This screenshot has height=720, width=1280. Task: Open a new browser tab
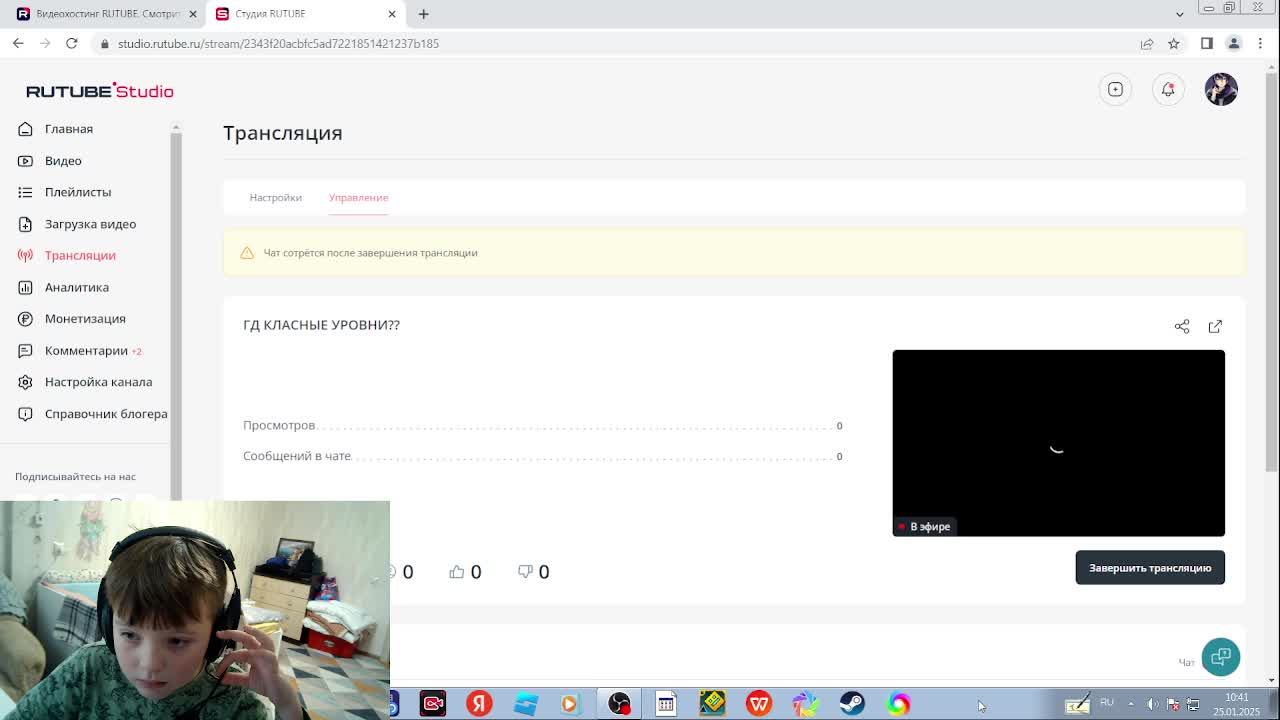tap(423, 14)
